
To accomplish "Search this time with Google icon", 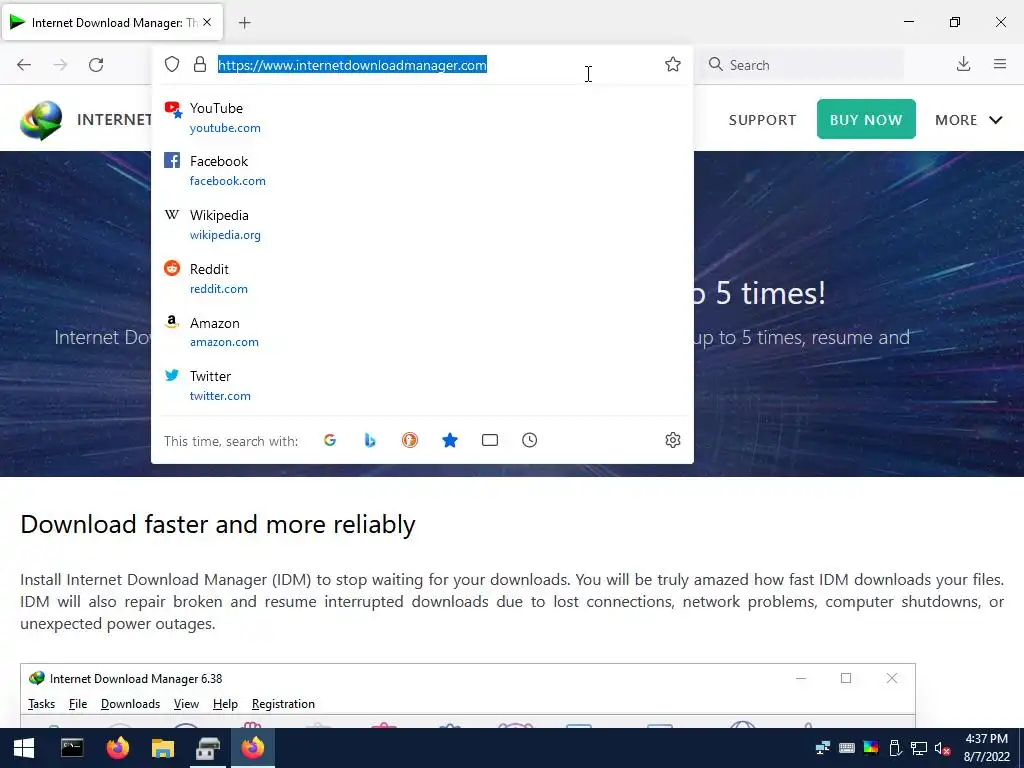I will tap(330, 440).
